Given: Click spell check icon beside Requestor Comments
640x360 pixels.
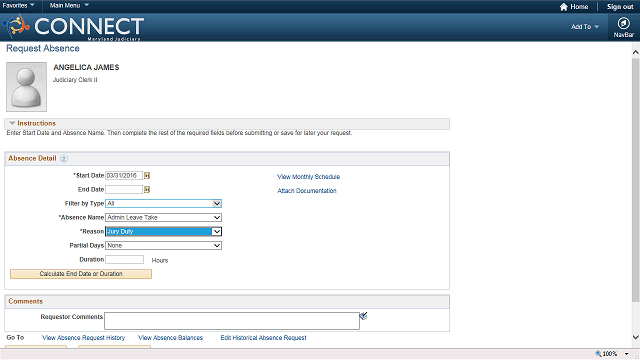Looking at the screenshot, I should pyautogui.click(x=363, y=316).
